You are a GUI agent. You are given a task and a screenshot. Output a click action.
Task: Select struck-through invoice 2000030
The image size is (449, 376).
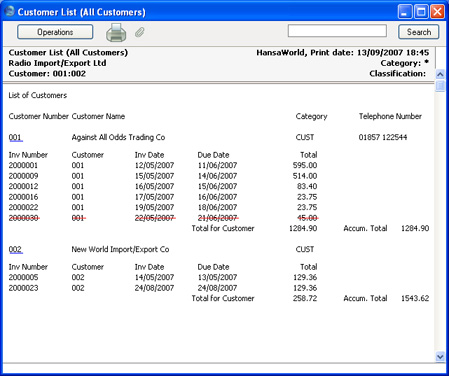24,218
